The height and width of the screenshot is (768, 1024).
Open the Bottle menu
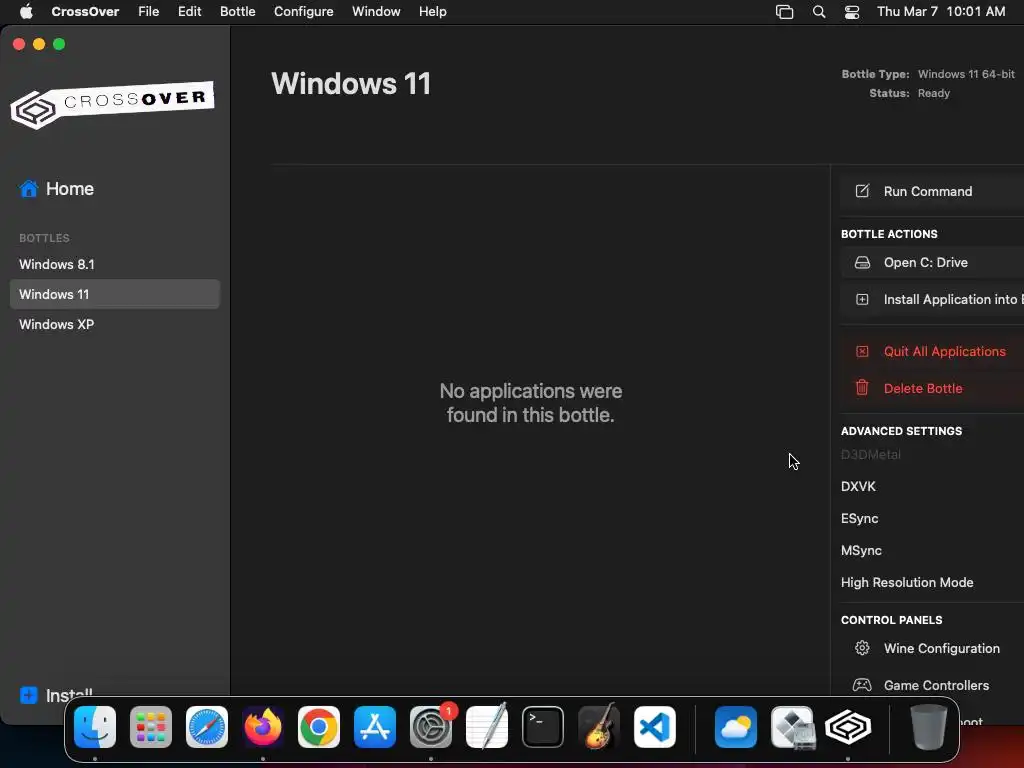click(238, 11)
